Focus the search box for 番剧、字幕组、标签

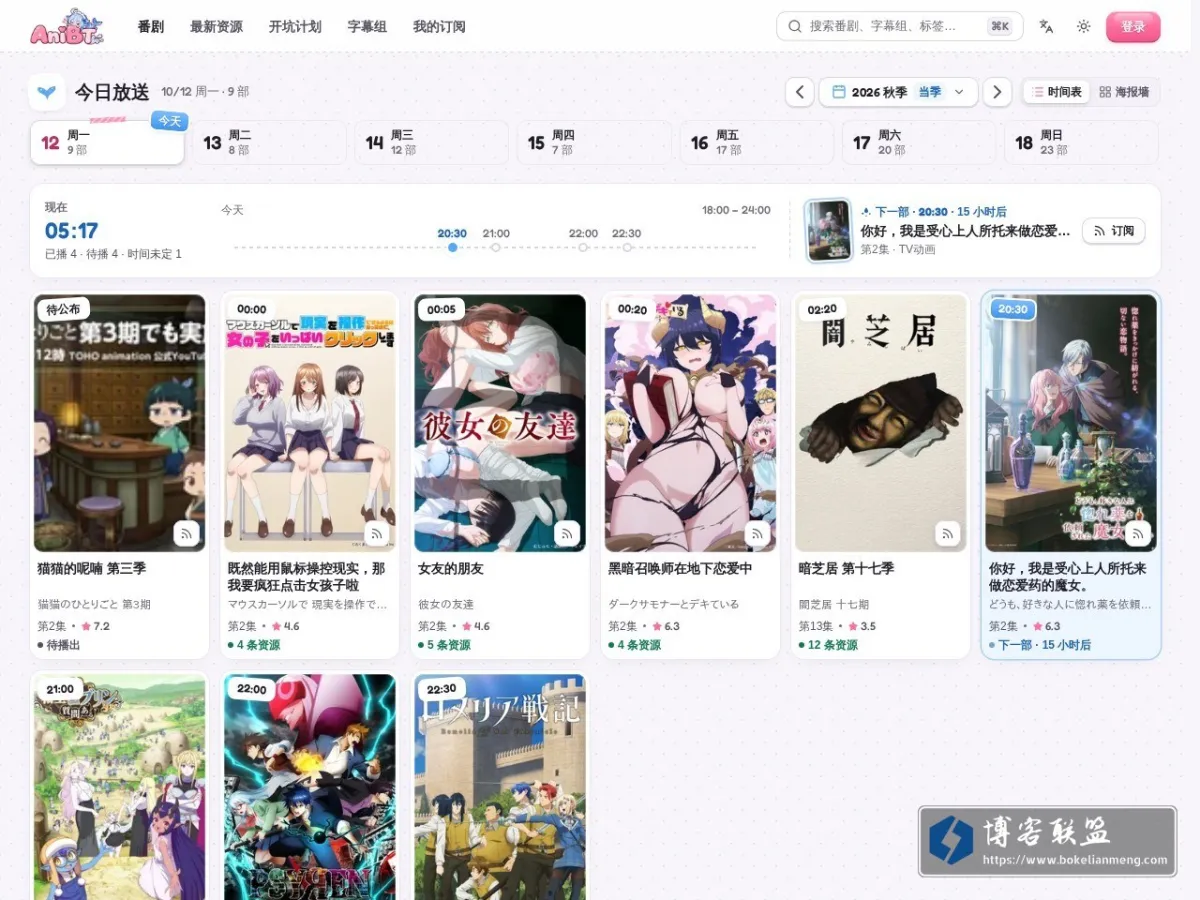point(899,26)
